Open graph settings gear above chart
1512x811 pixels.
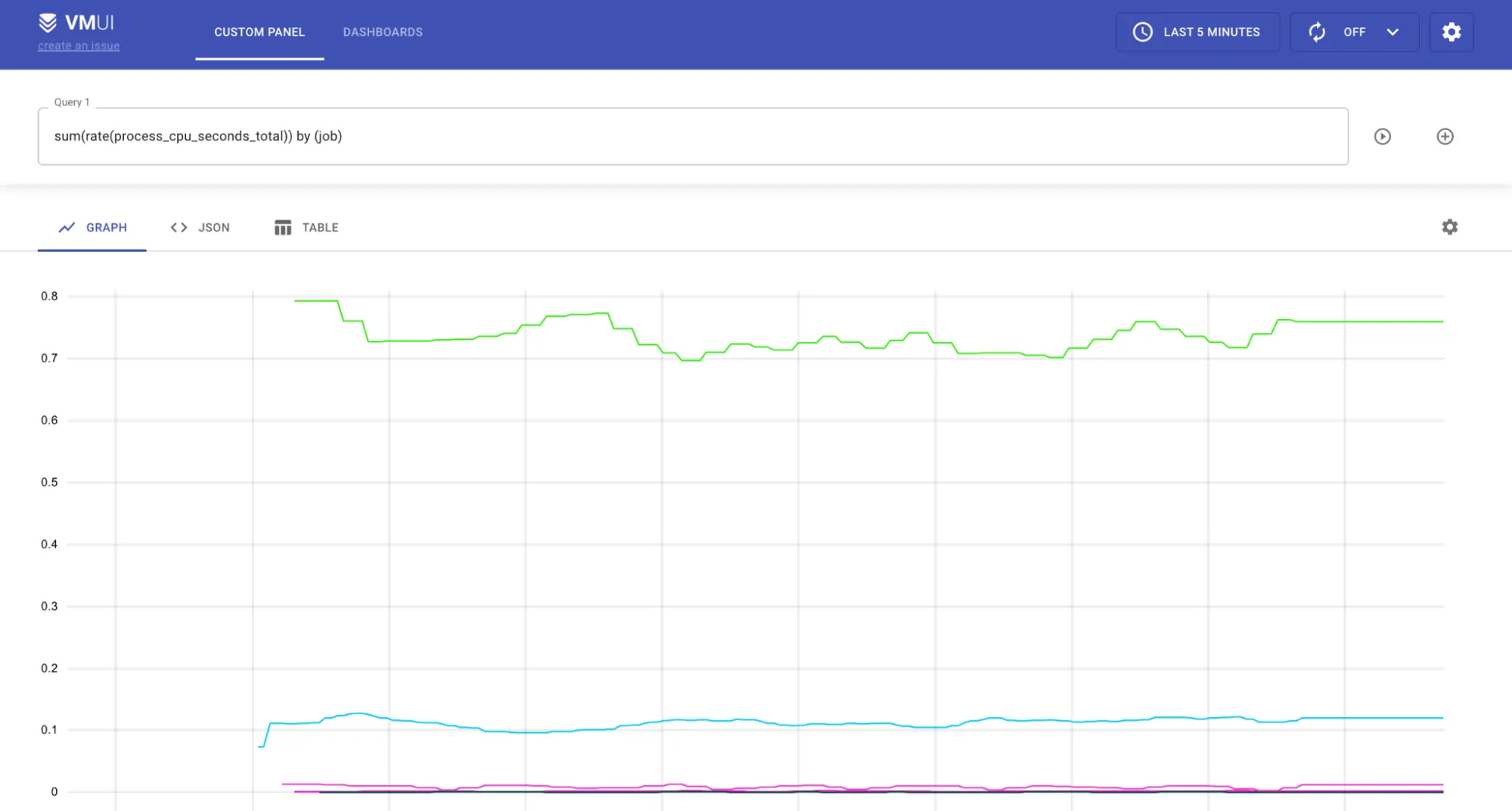(x=1449, y=227)
